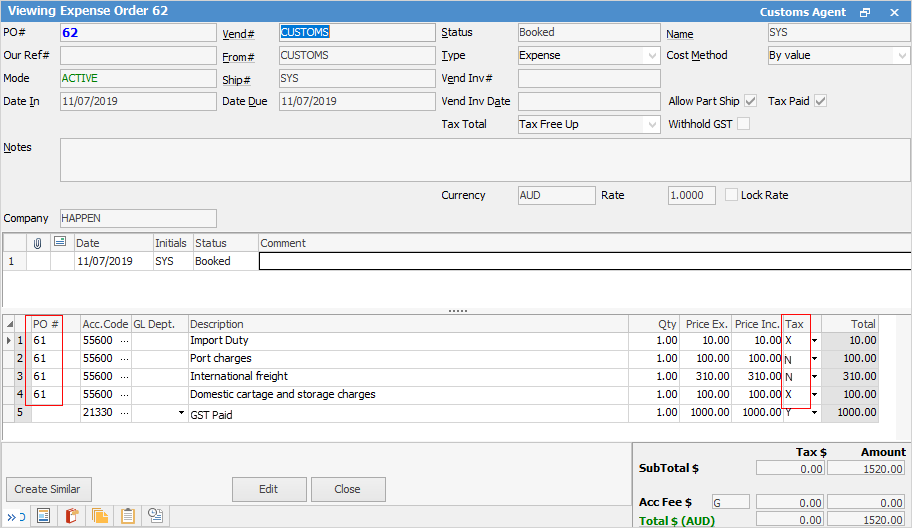912x528 pixels.
Task: Click the Notes text field
Action: point(485,159)
